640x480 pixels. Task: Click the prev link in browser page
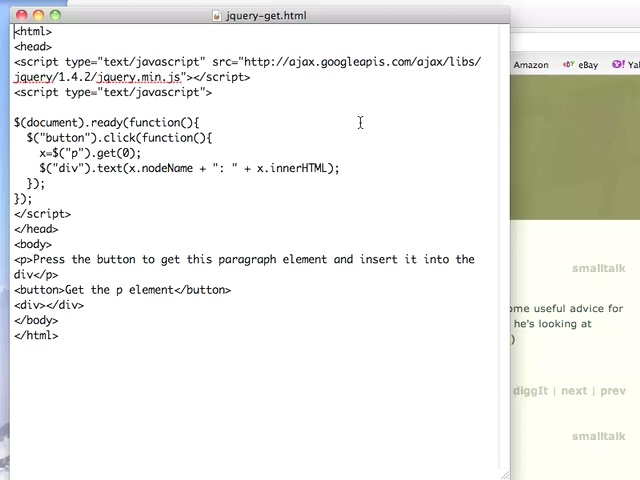(613, 391)
